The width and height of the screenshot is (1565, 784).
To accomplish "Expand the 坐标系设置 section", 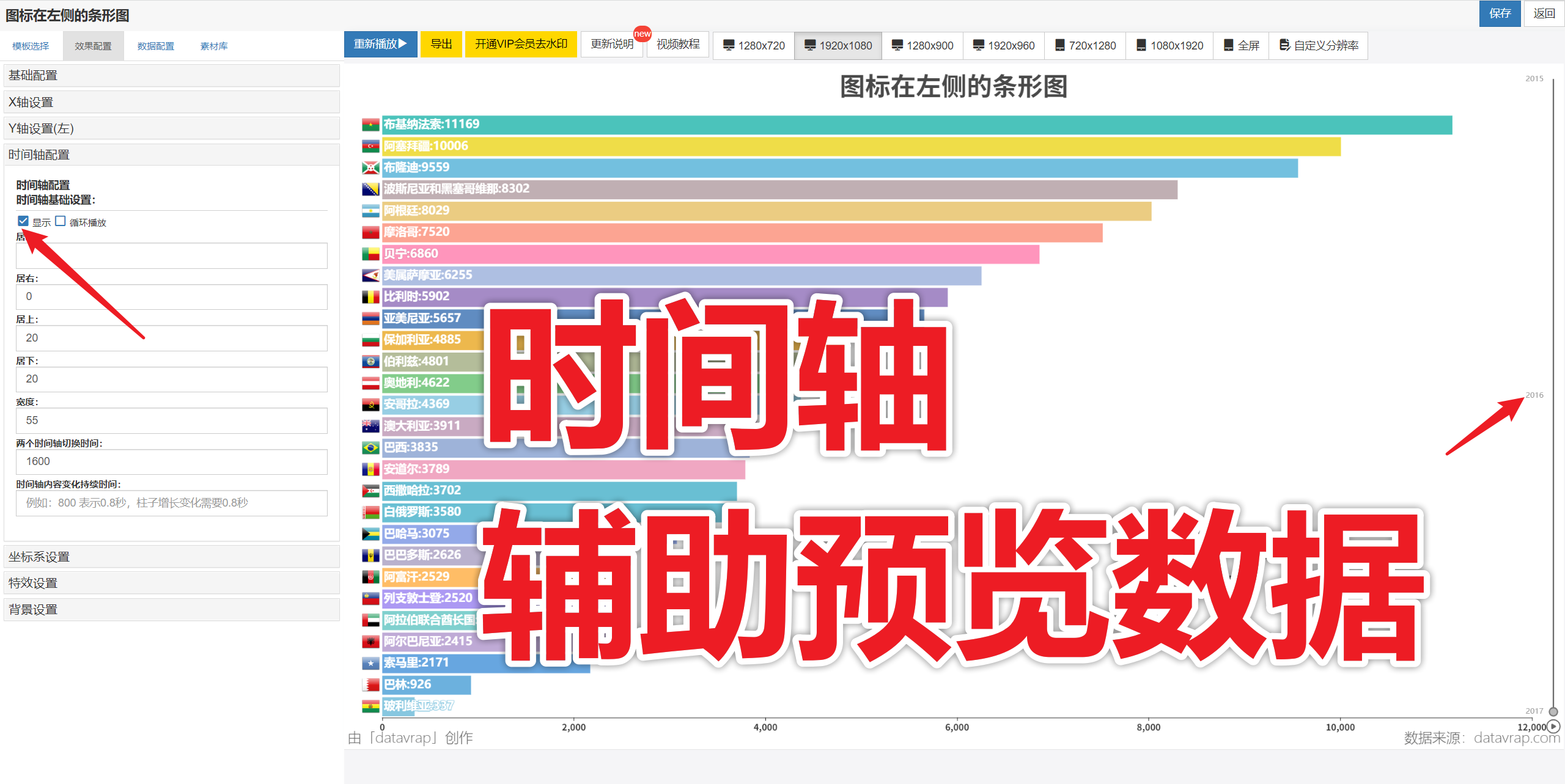I will [x=171, y=557].
